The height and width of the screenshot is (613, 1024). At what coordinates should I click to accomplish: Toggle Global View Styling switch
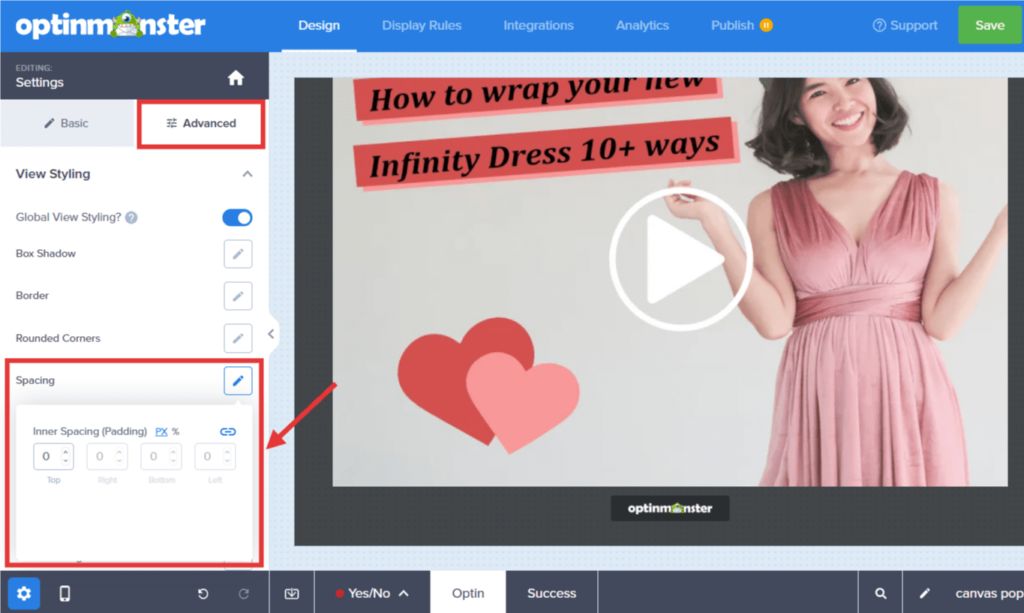tap(237, 217)
